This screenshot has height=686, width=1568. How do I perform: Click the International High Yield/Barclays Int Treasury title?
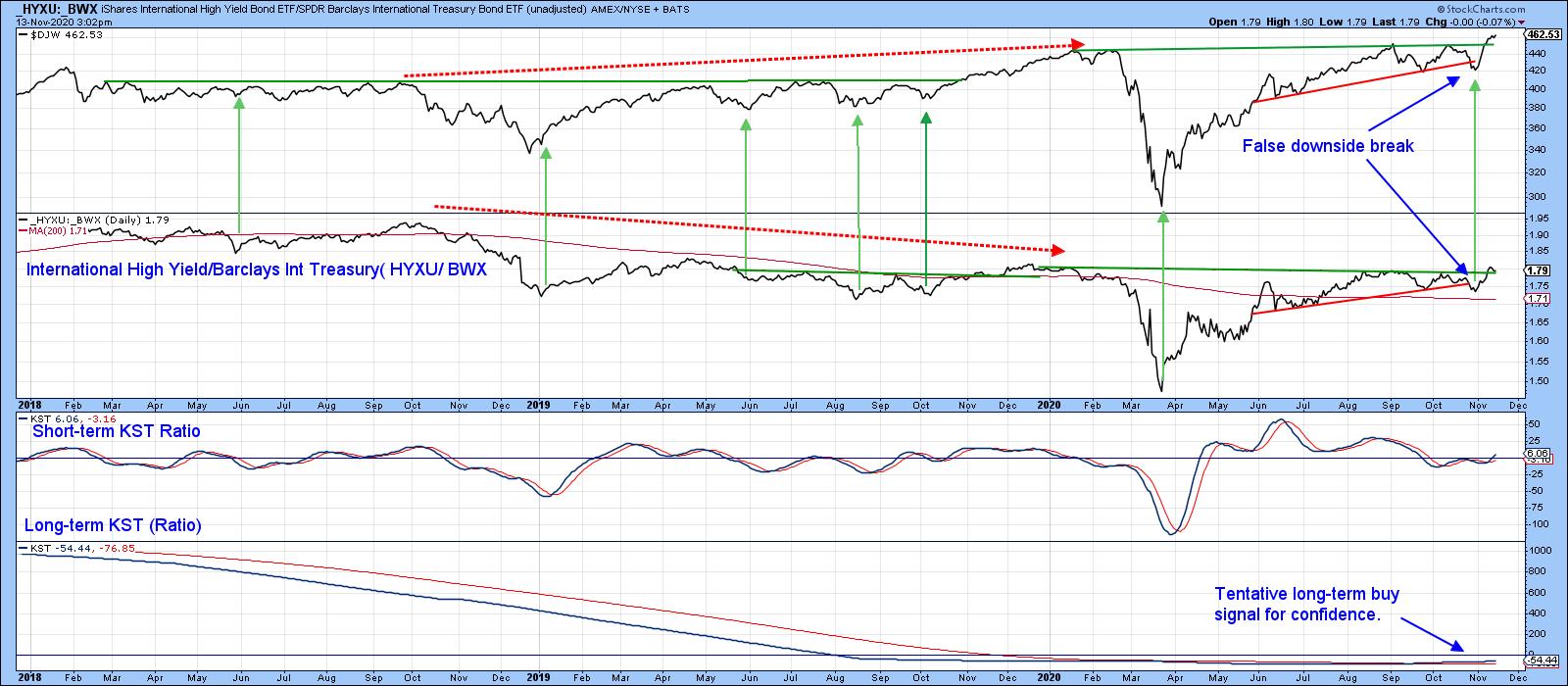click(x=257, y=269)
